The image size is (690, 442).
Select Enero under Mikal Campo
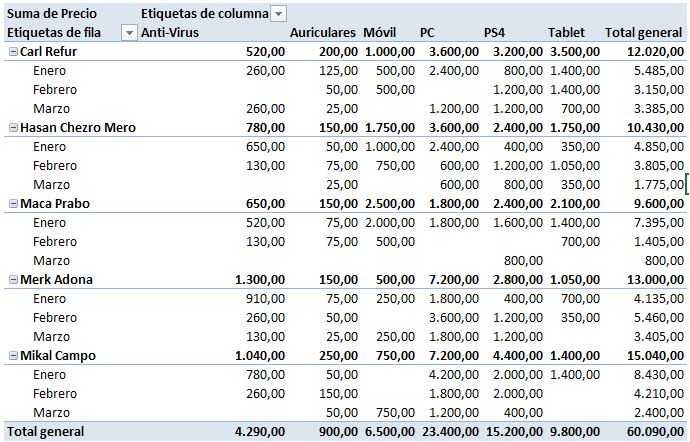[49, 375]
